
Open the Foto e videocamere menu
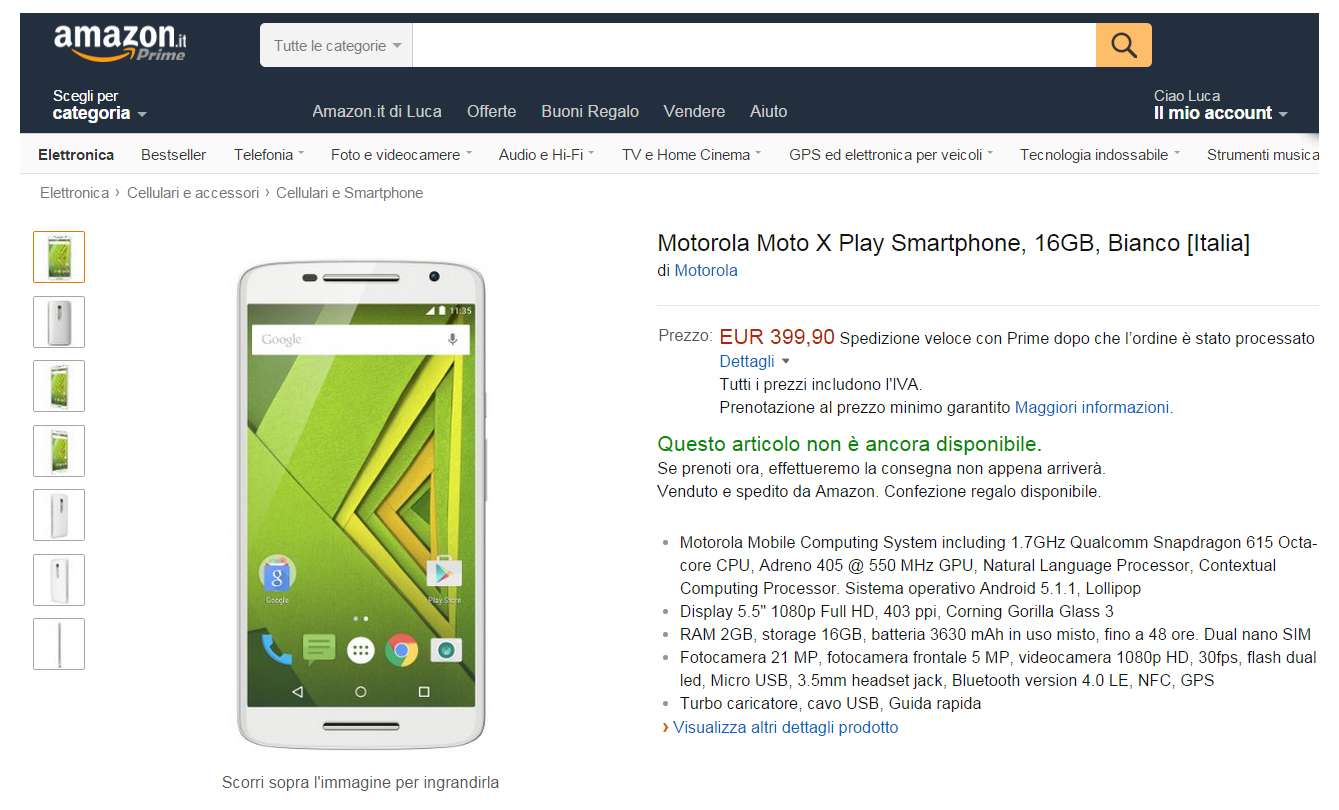pos(401,154)
